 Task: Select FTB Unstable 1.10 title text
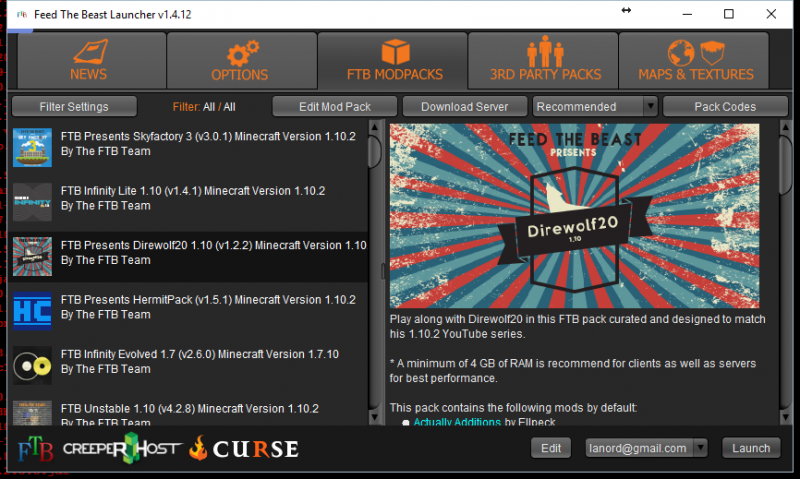click(x=190, y=409)
